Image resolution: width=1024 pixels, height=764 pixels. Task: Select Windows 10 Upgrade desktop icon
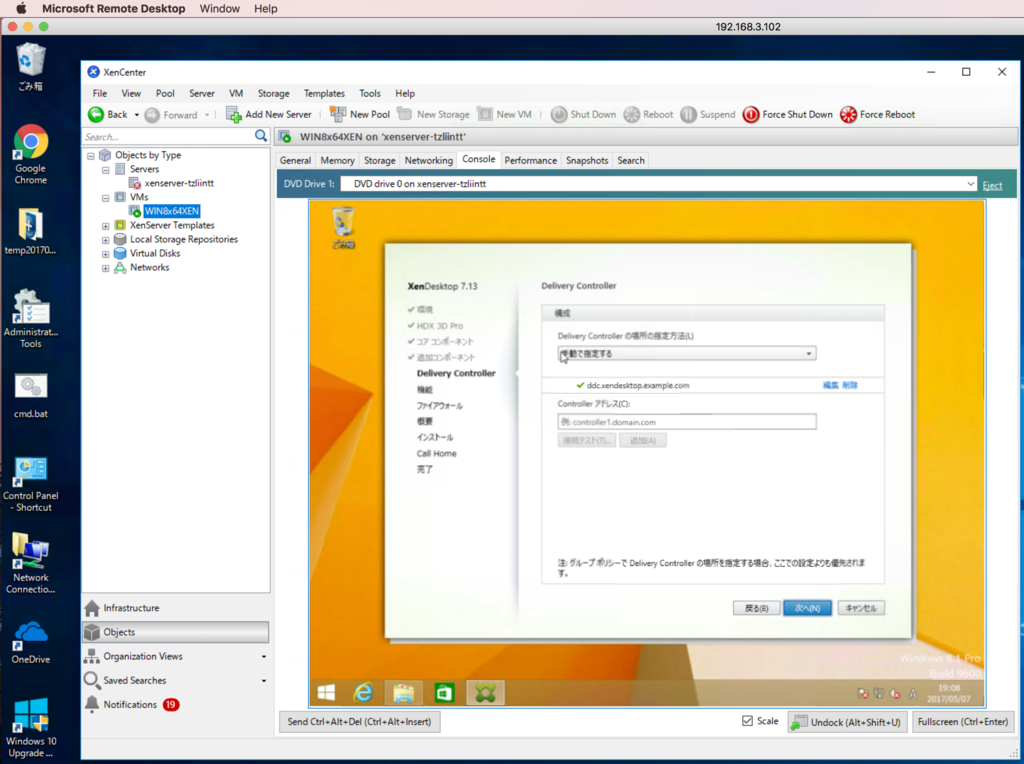click(x=31, y=727)
